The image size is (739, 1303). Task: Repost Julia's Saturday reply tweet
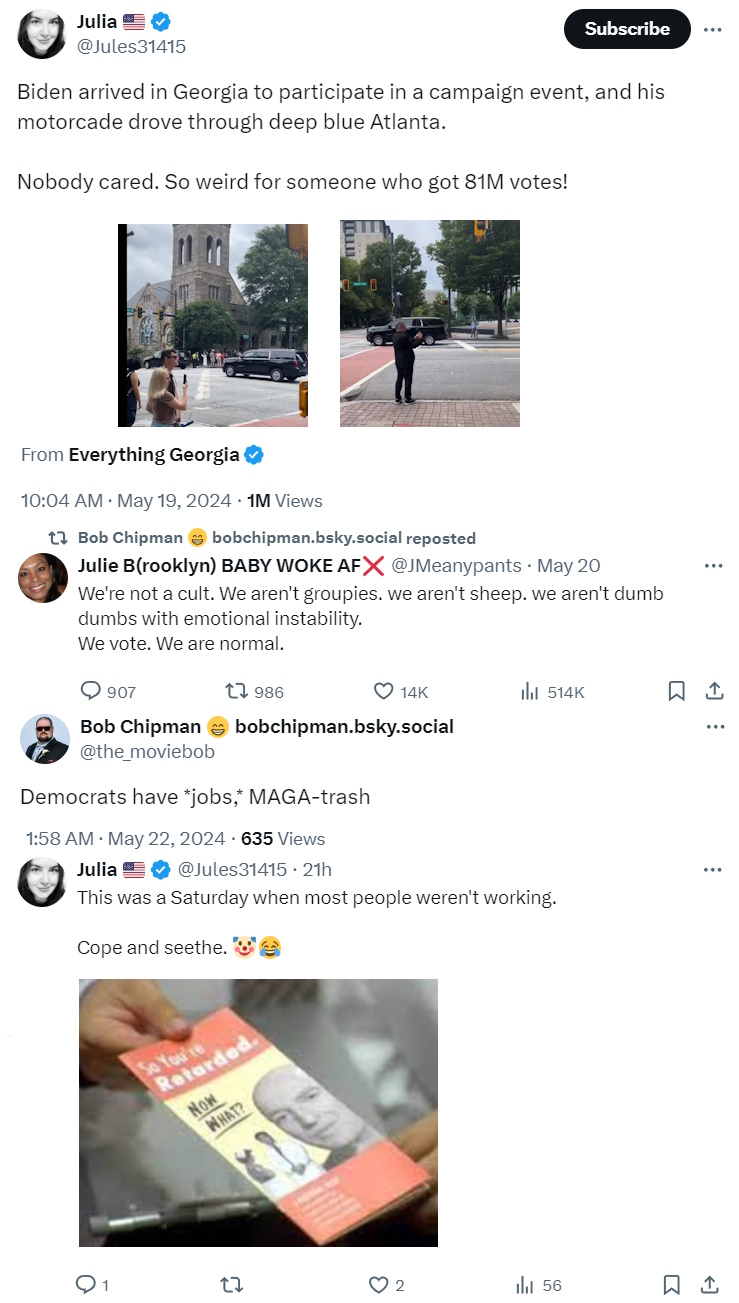232,1285
